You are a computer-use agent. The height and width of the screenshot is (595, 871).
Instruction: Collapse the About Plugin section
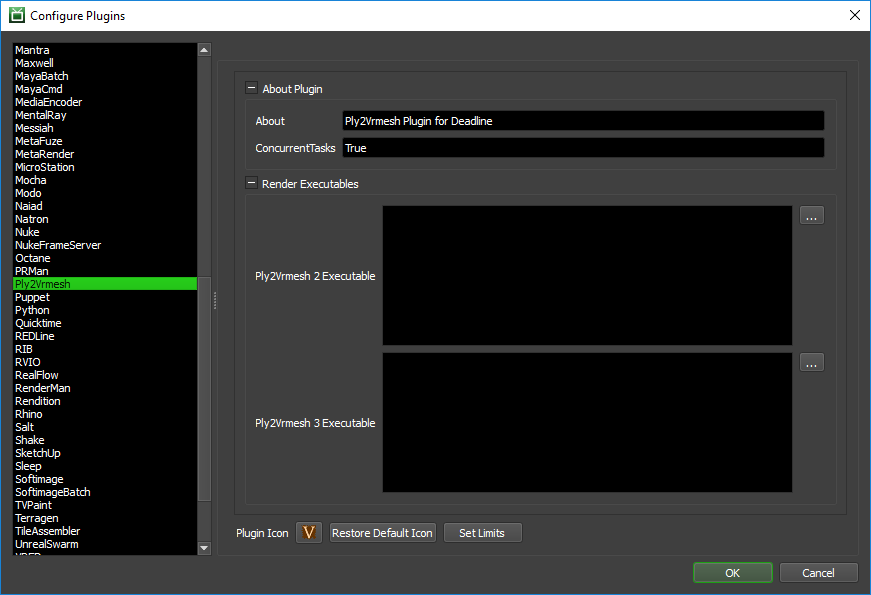click(x=251, y=88)
